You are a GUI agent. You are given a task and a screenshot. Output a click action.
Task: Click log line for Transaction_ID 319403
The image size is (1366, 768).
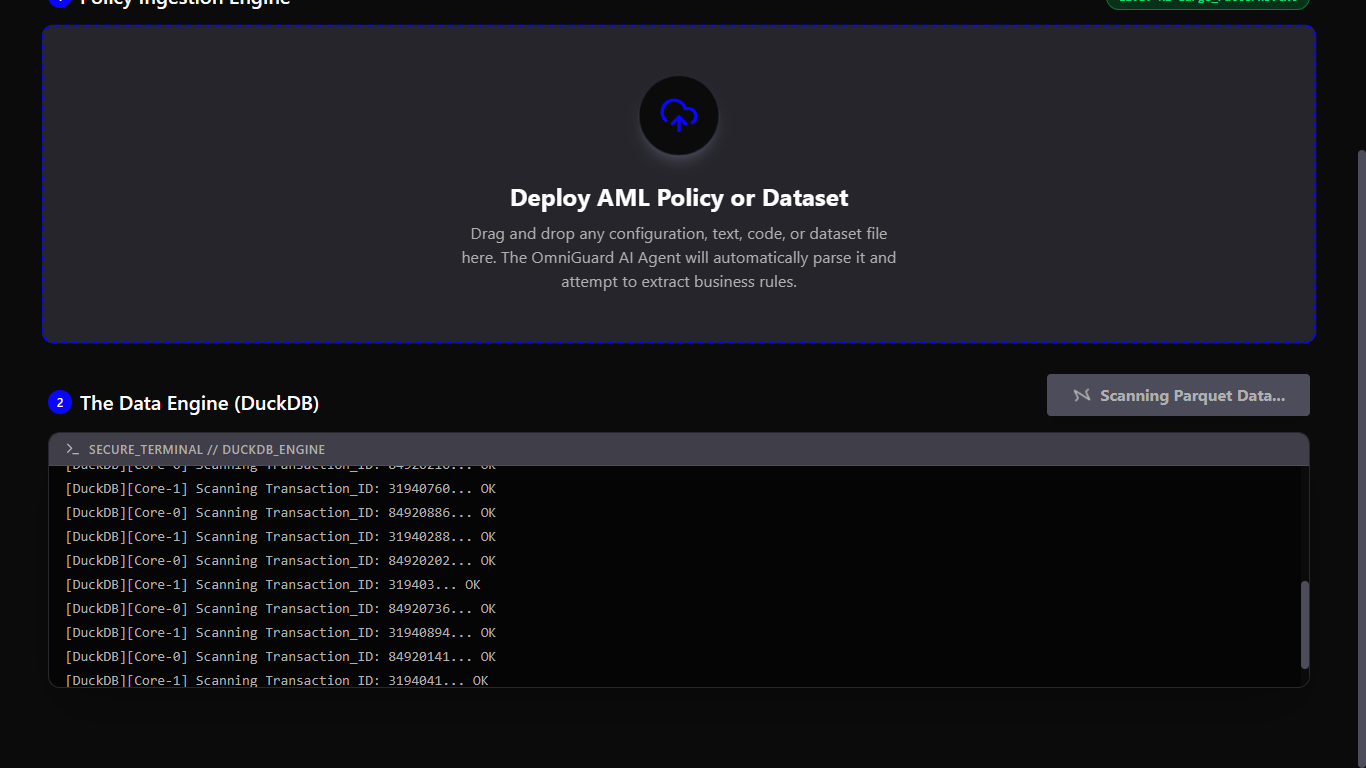pyautogui.click(x=272, y=585)
